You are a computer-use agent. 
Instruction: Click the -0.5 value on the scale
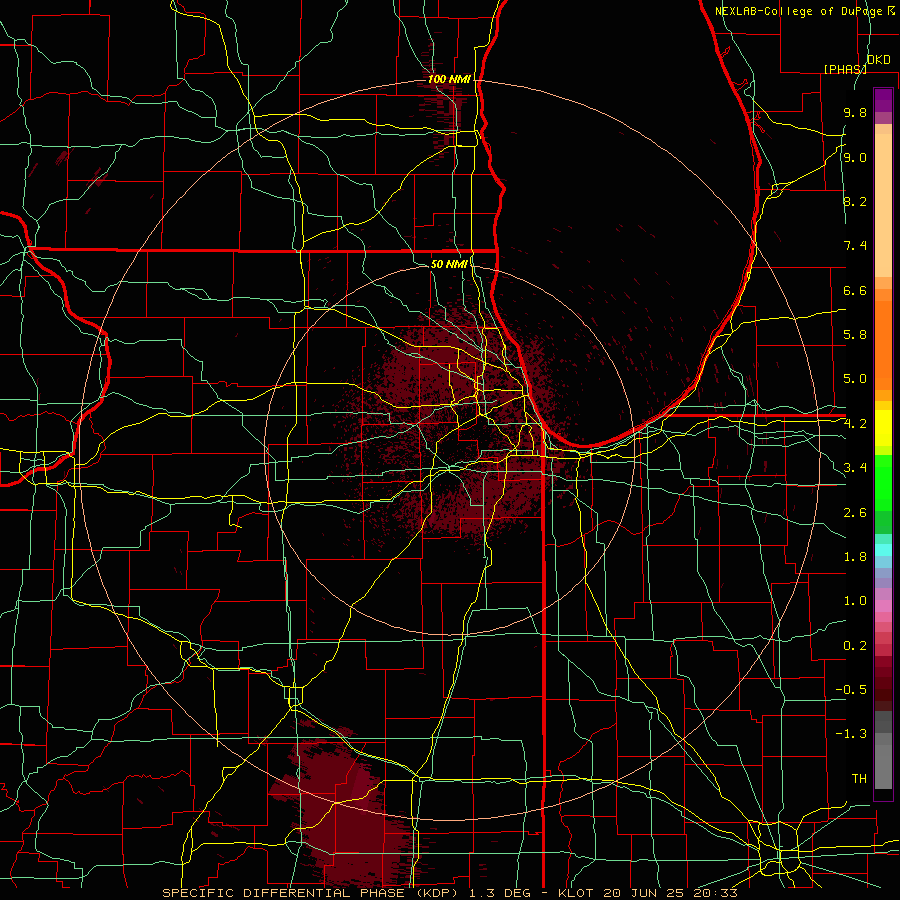851,689
